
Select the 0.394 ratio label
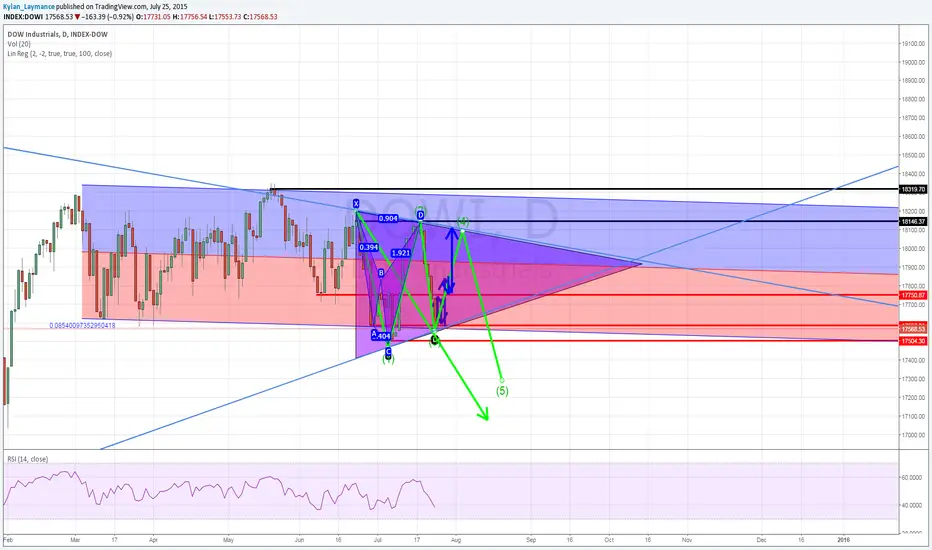coord(369,247)
